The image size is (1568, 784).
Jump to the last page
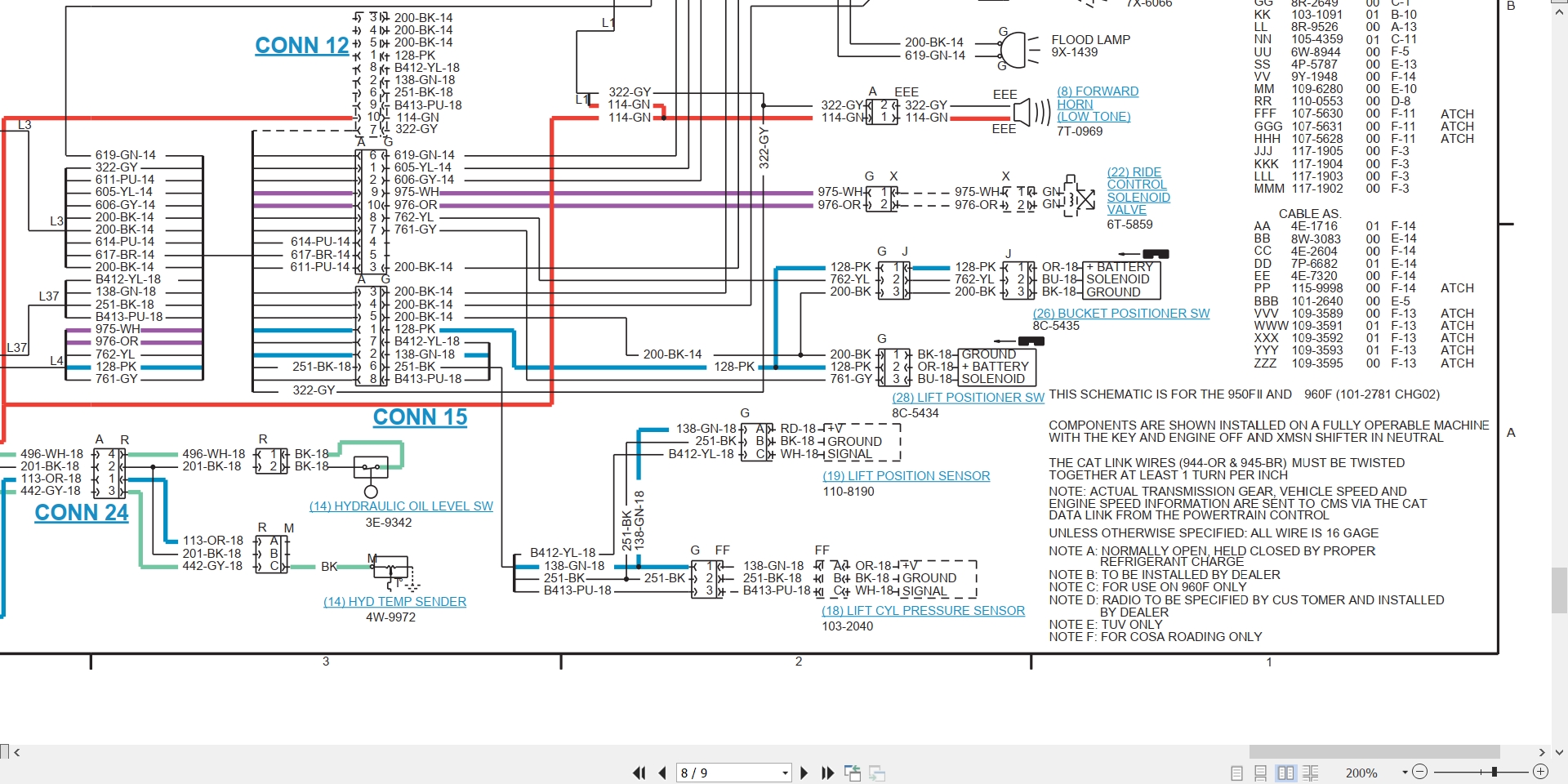(827, 773)
